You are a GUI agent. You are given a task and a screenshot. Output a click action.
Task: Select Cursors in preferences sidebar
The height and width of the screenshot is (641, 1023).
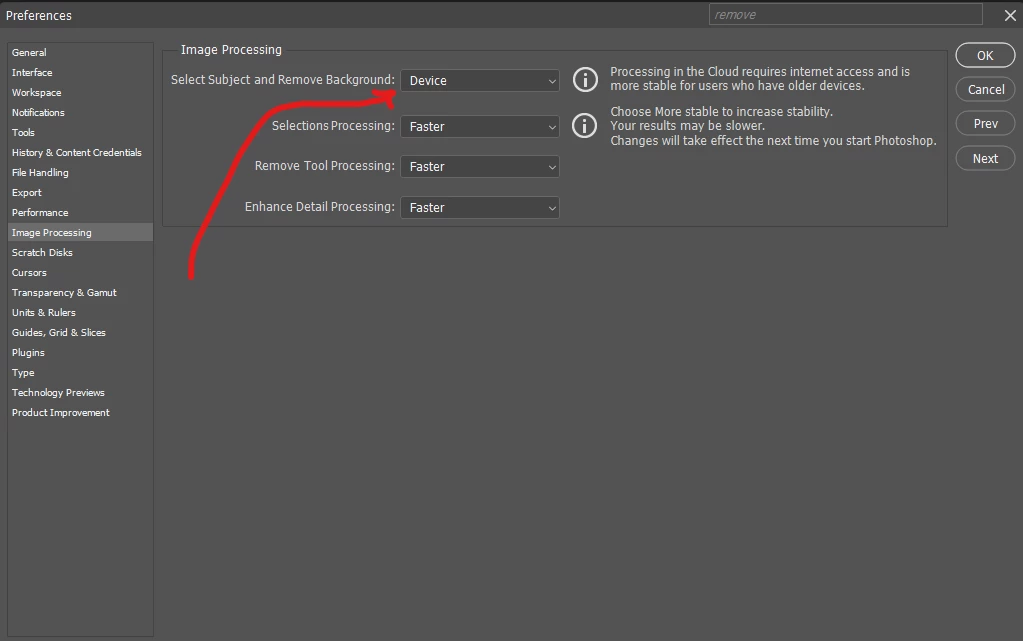tap(80, 273)
